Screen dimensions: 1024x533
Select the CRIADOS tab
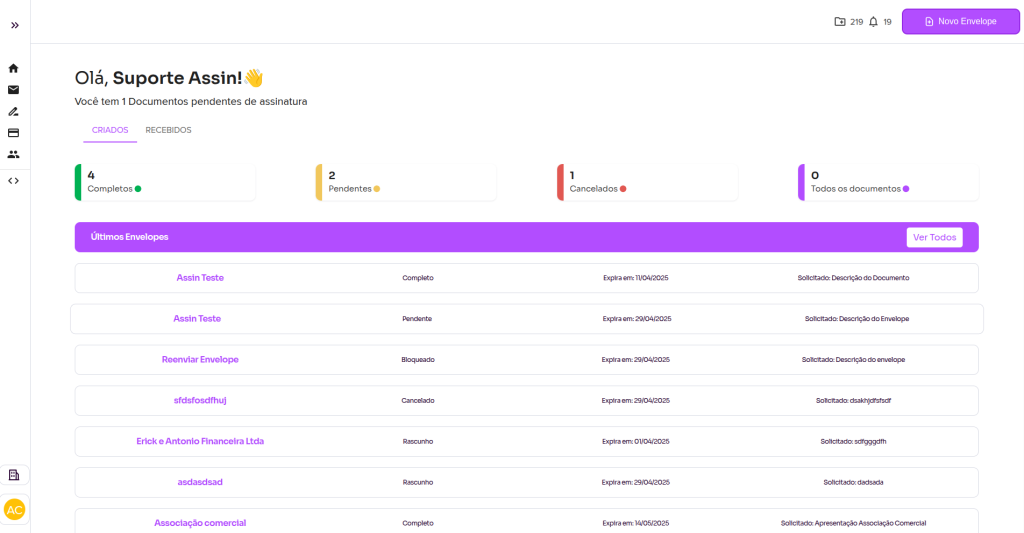click(110, 130)
